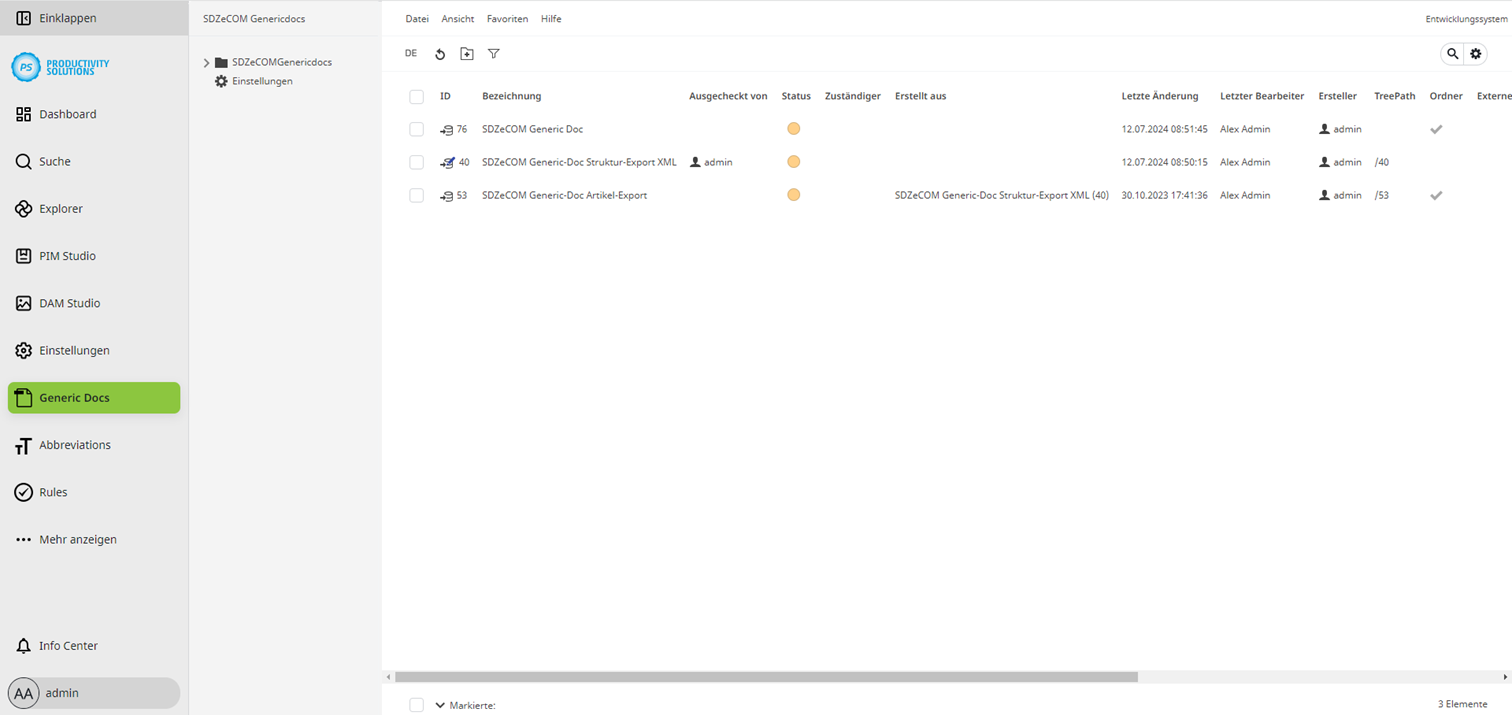Tick the checkbox next to Markierte
Screen dimensions: 1512x715
(x=416, y=705)
